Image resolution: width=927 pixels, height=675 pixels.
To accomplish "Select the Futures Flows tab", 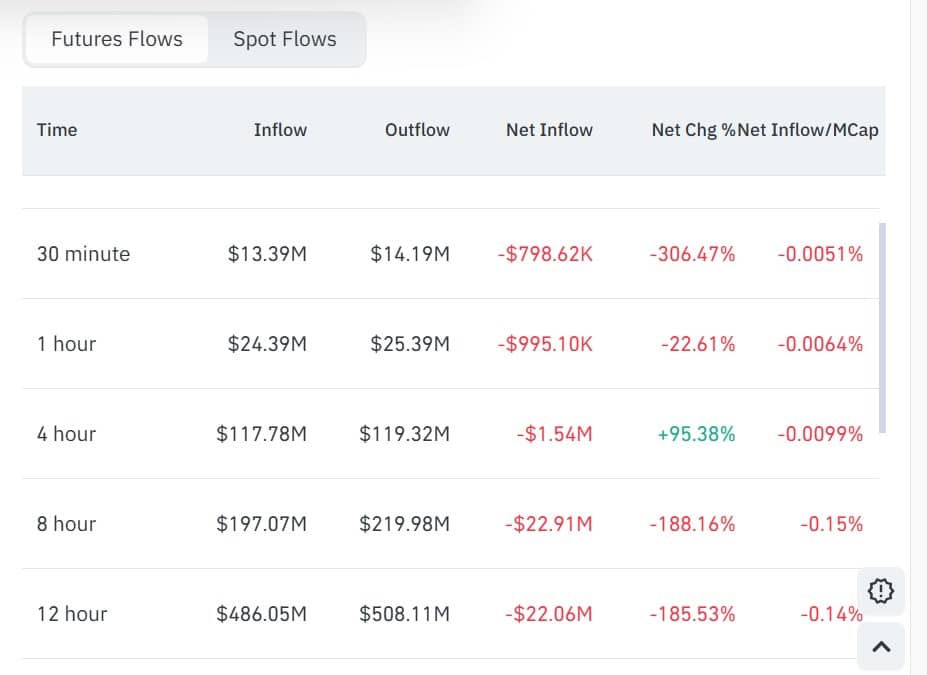I will point(116,38).
